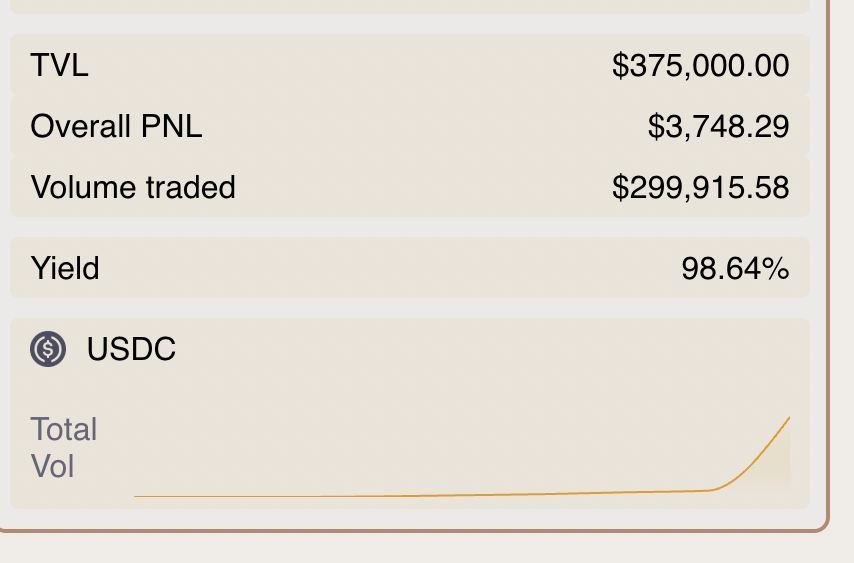Click the peak of the volume chart line
The image size is (854, 563).
[x=789, y=417]
